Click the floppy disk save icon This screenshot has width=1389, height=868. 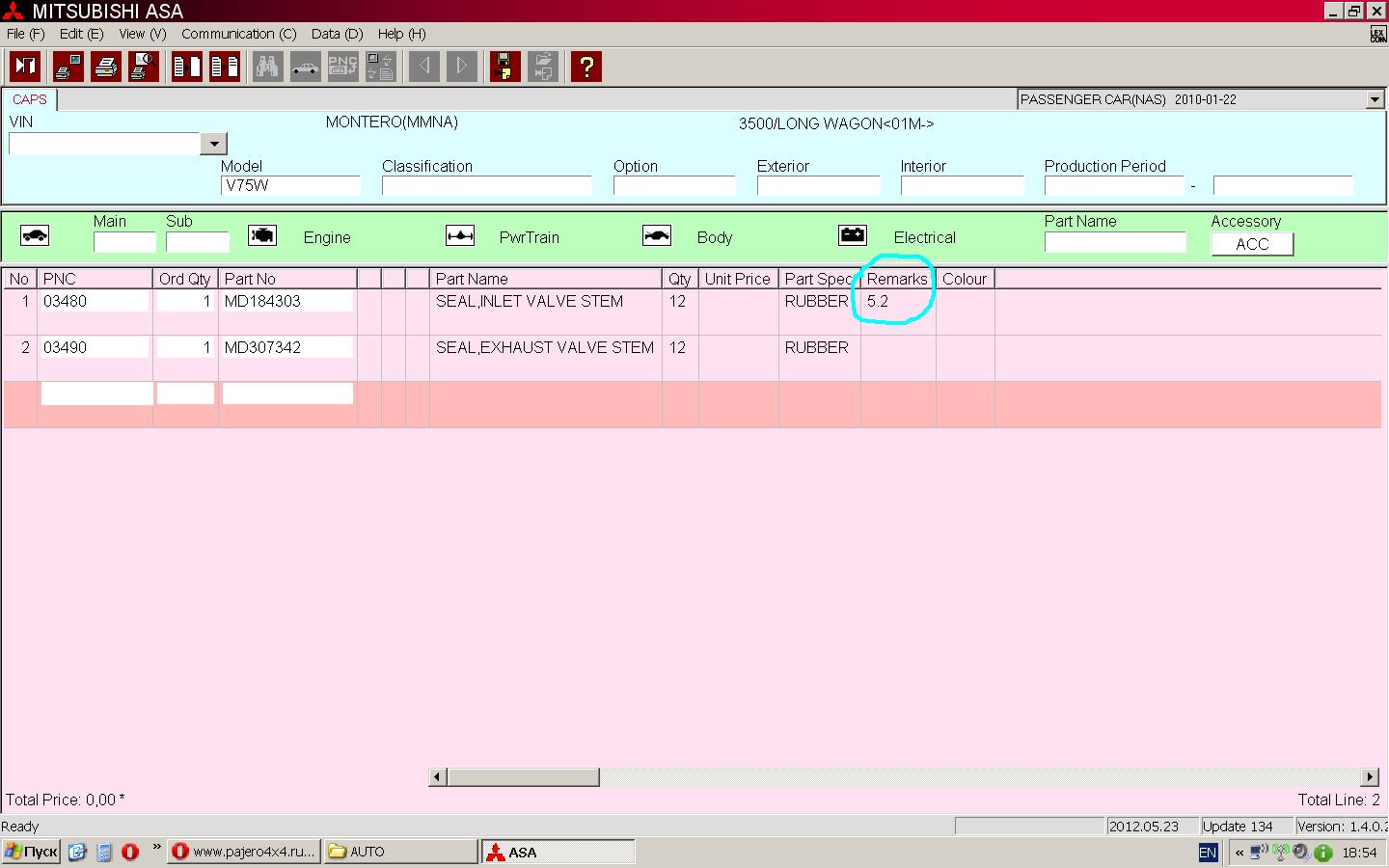coord(504,67)
